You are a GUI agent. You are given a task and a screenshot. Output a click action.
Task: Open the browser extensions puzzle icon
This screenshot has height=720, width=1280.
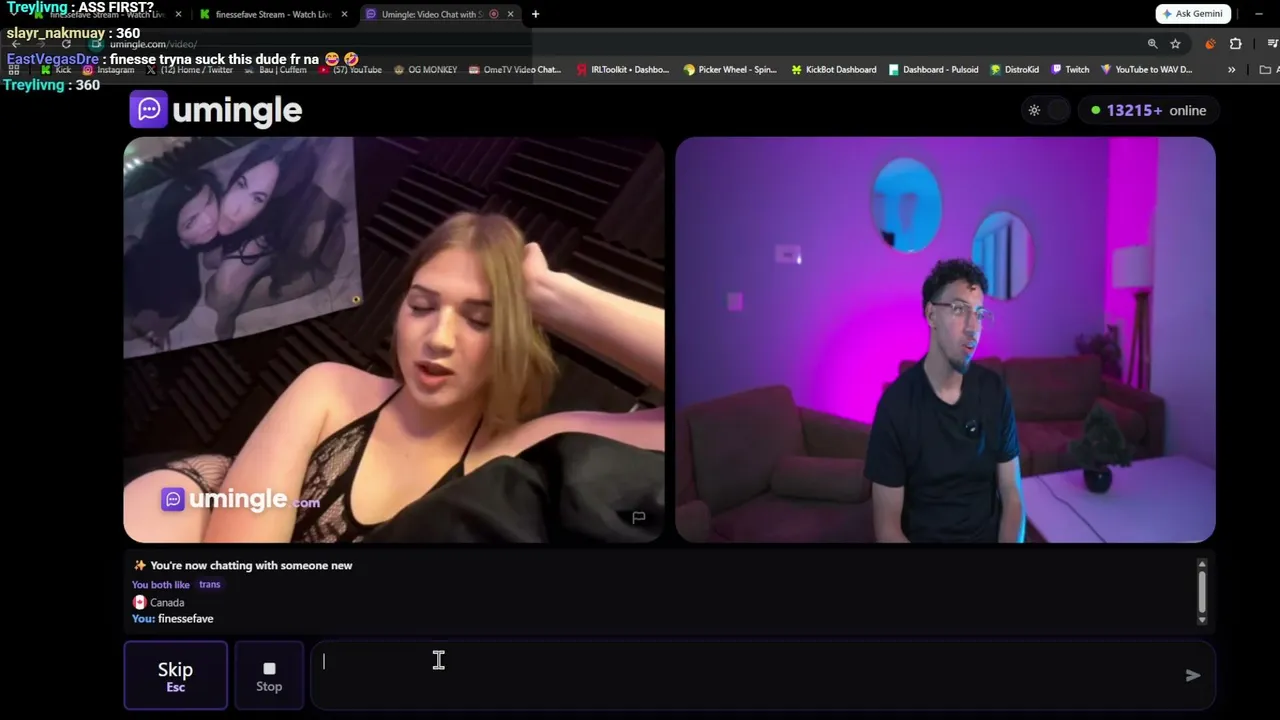click(x=1235, y=44)
